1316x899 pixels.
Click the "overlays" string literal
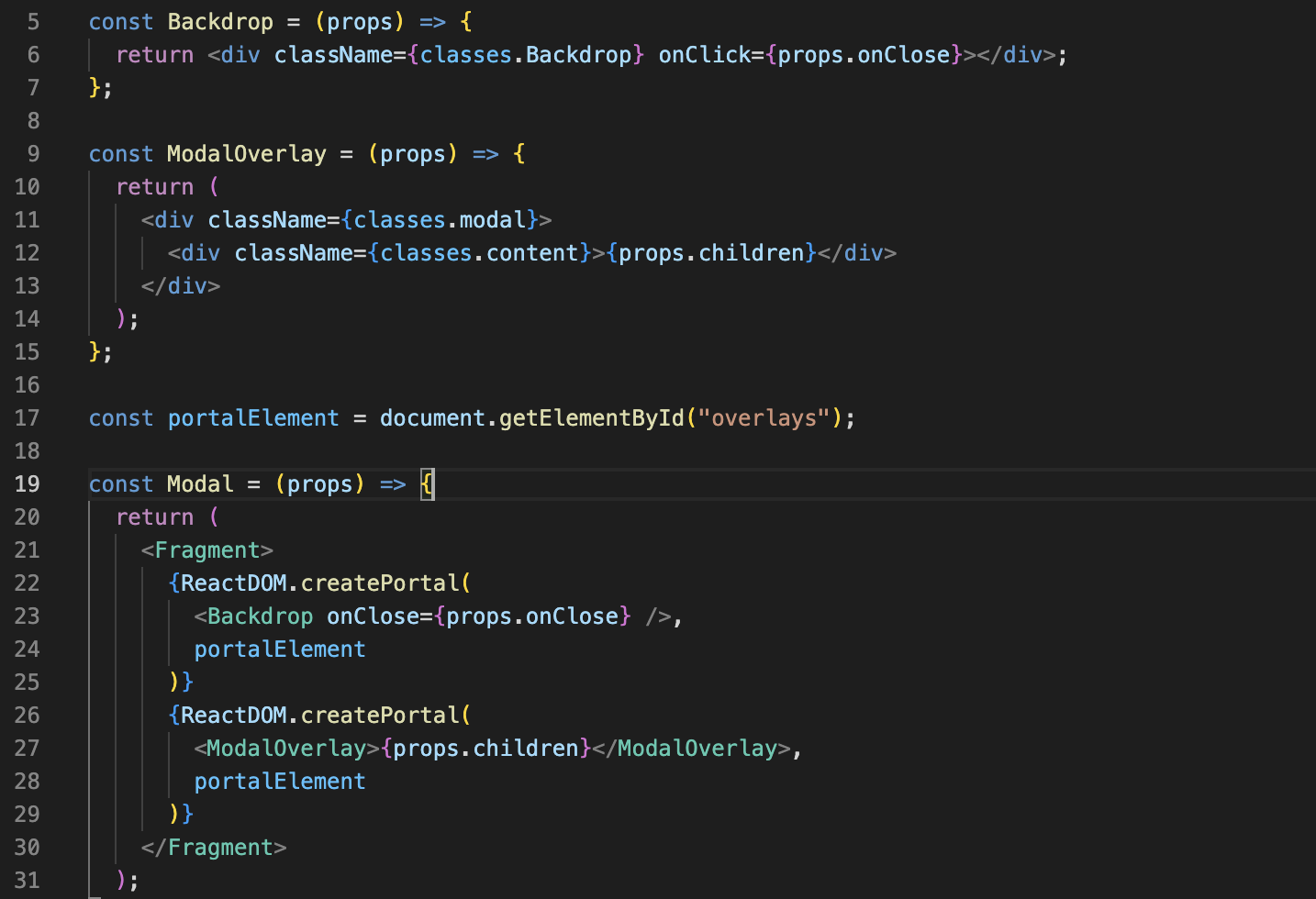(764, 418)
